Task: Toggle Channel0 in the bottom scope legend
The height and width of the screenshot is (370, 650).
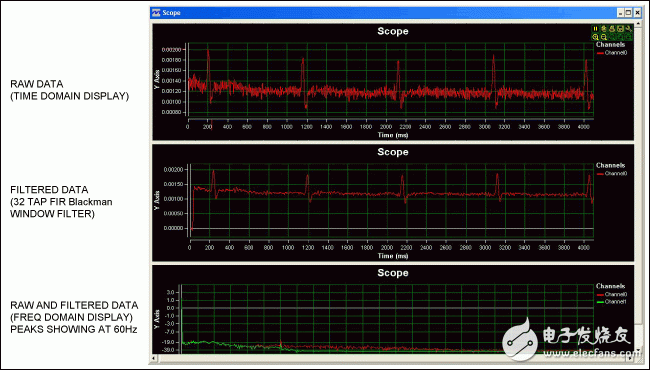Action: pyautogui.click(x=616, y=295)
